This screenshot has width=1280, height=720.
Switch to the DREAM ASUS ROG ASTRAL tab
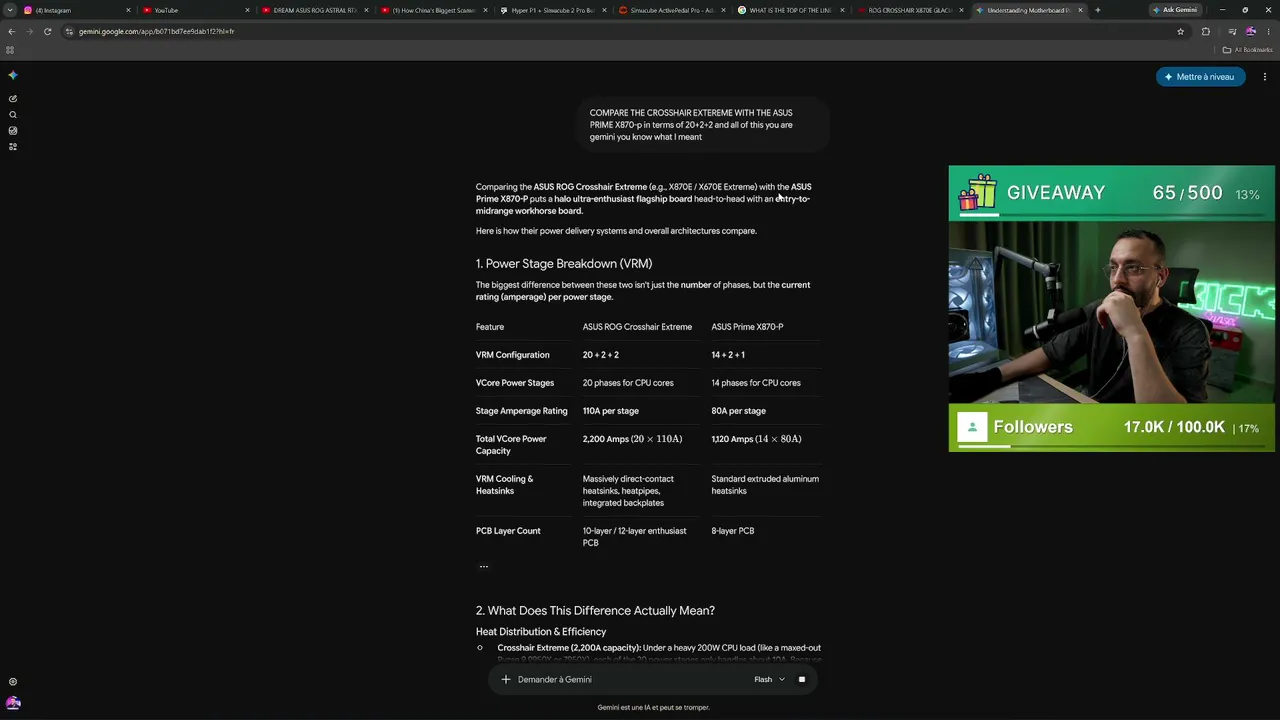[314, 10]
